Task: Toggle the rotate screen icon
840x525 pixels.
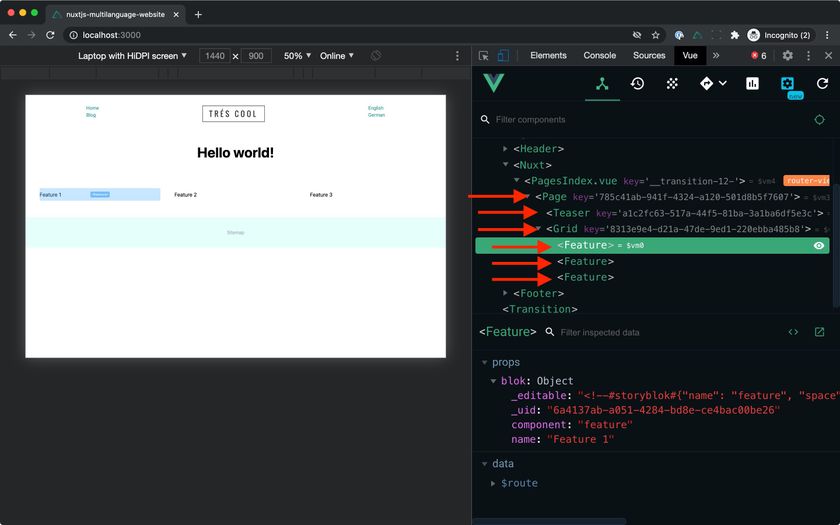Action: [x=376, y=56]
